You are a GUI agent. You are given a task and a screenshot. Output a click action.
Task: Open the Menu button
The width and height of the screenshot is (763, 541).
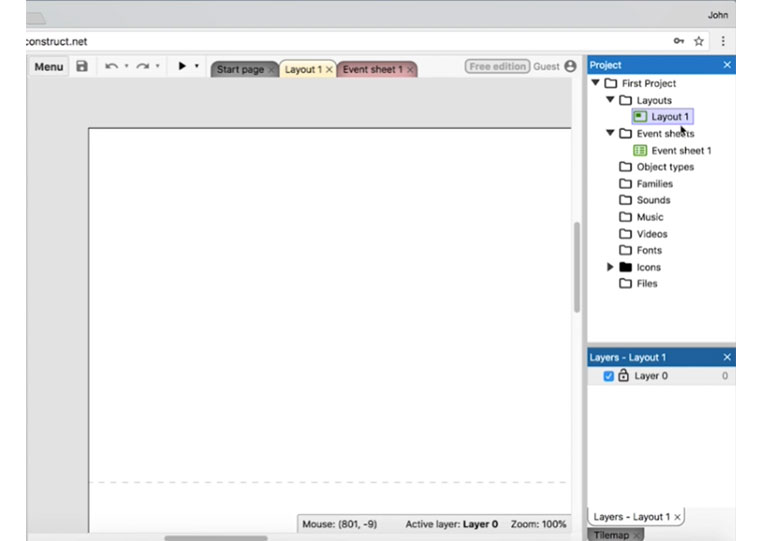click(x=49, y=67)
